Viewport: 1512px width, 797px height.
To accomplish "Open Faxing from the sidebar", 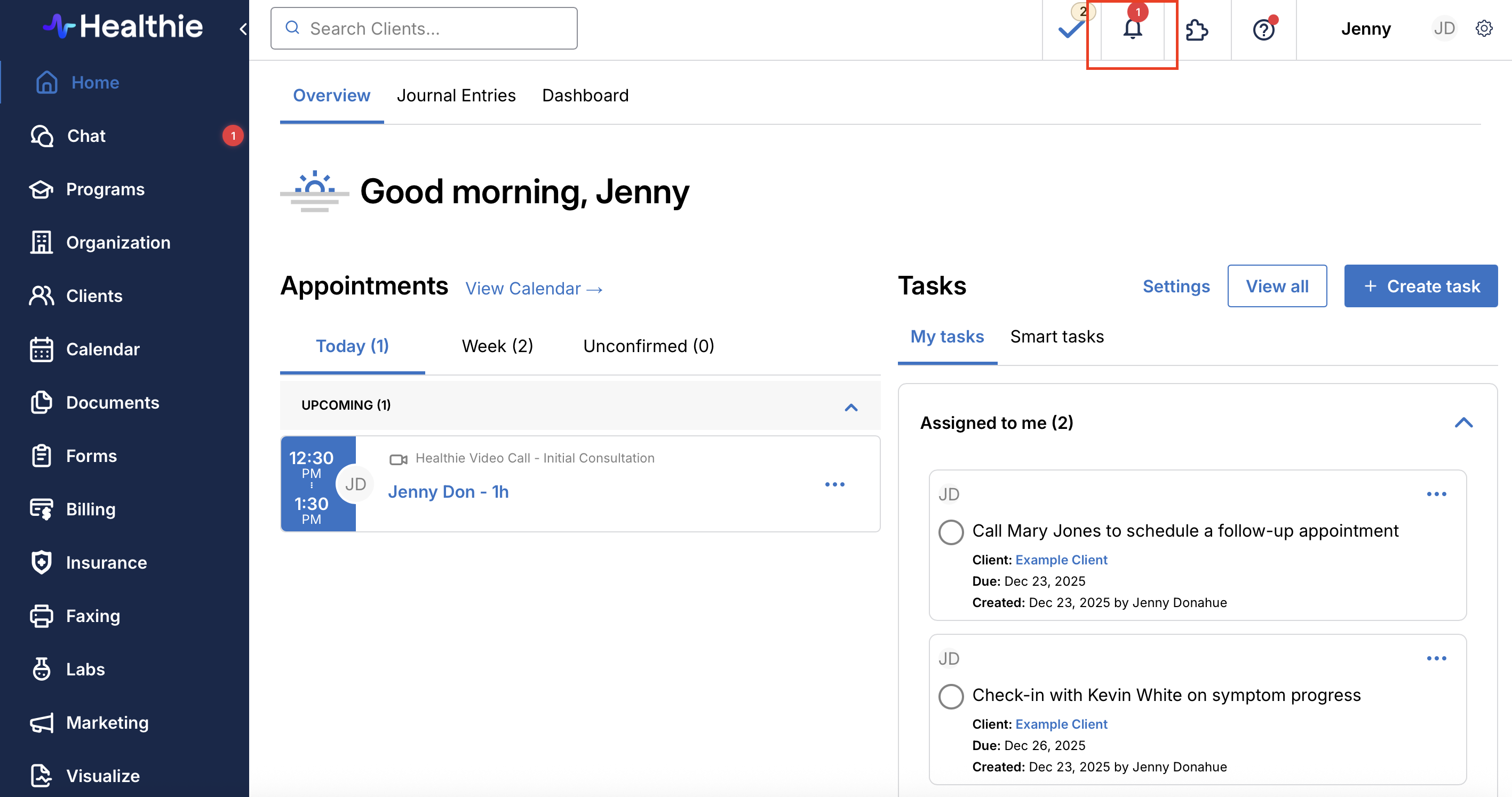I will click(x=93, y=616).
